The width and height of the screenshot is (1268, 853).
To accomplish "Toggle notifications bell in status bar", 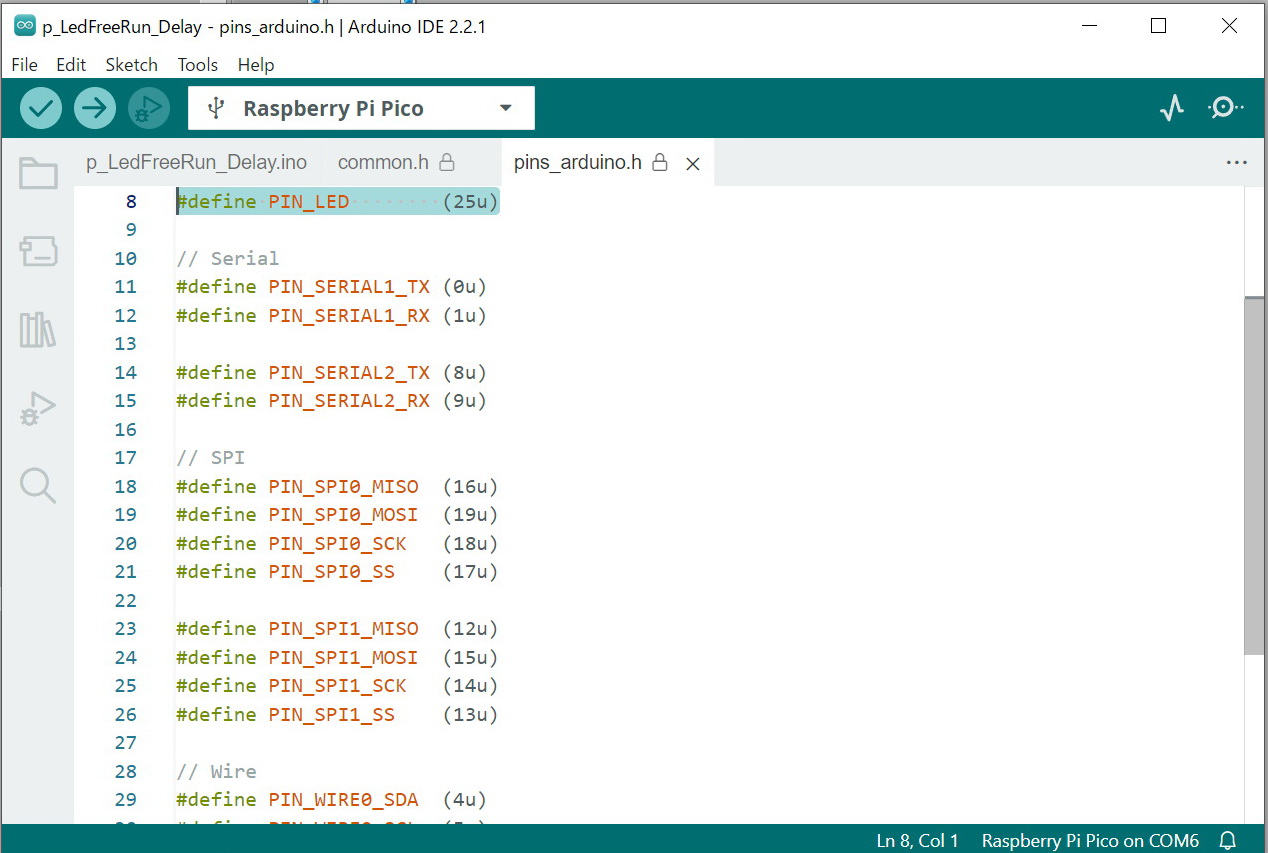I will pos(1228,840).
